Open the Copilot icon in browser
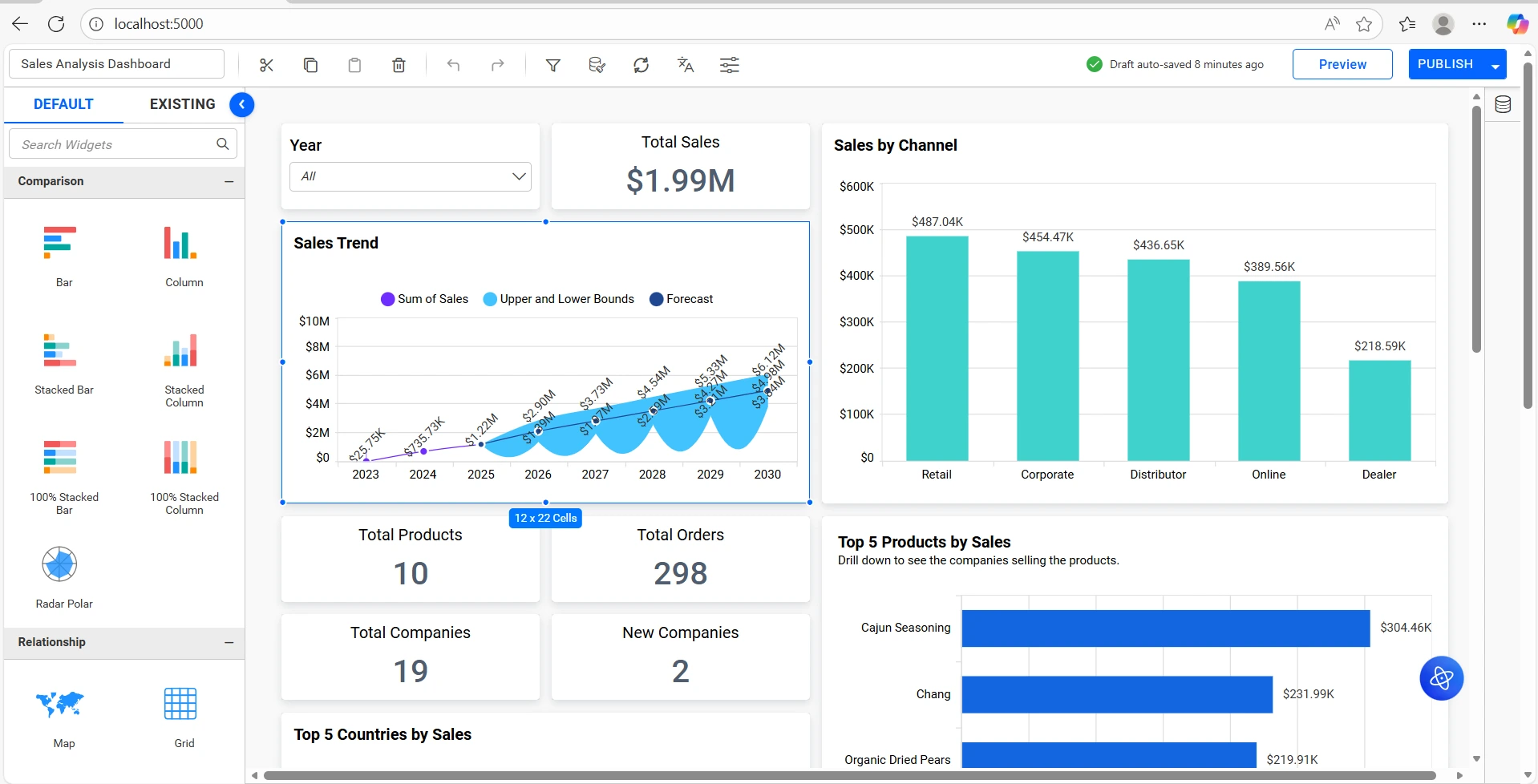This screenshot has height=784, width=1538. click(1517, 24)
